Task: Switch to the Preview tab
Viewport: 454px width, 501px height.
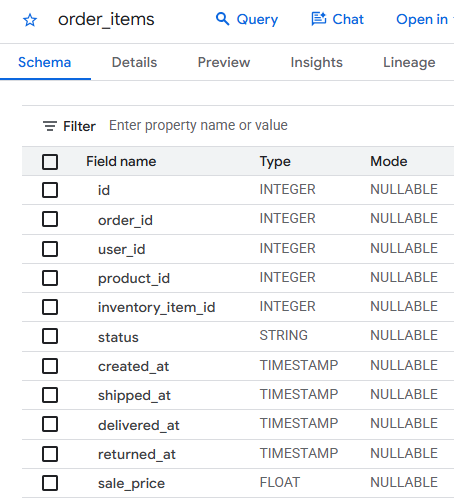Action: 224,62
